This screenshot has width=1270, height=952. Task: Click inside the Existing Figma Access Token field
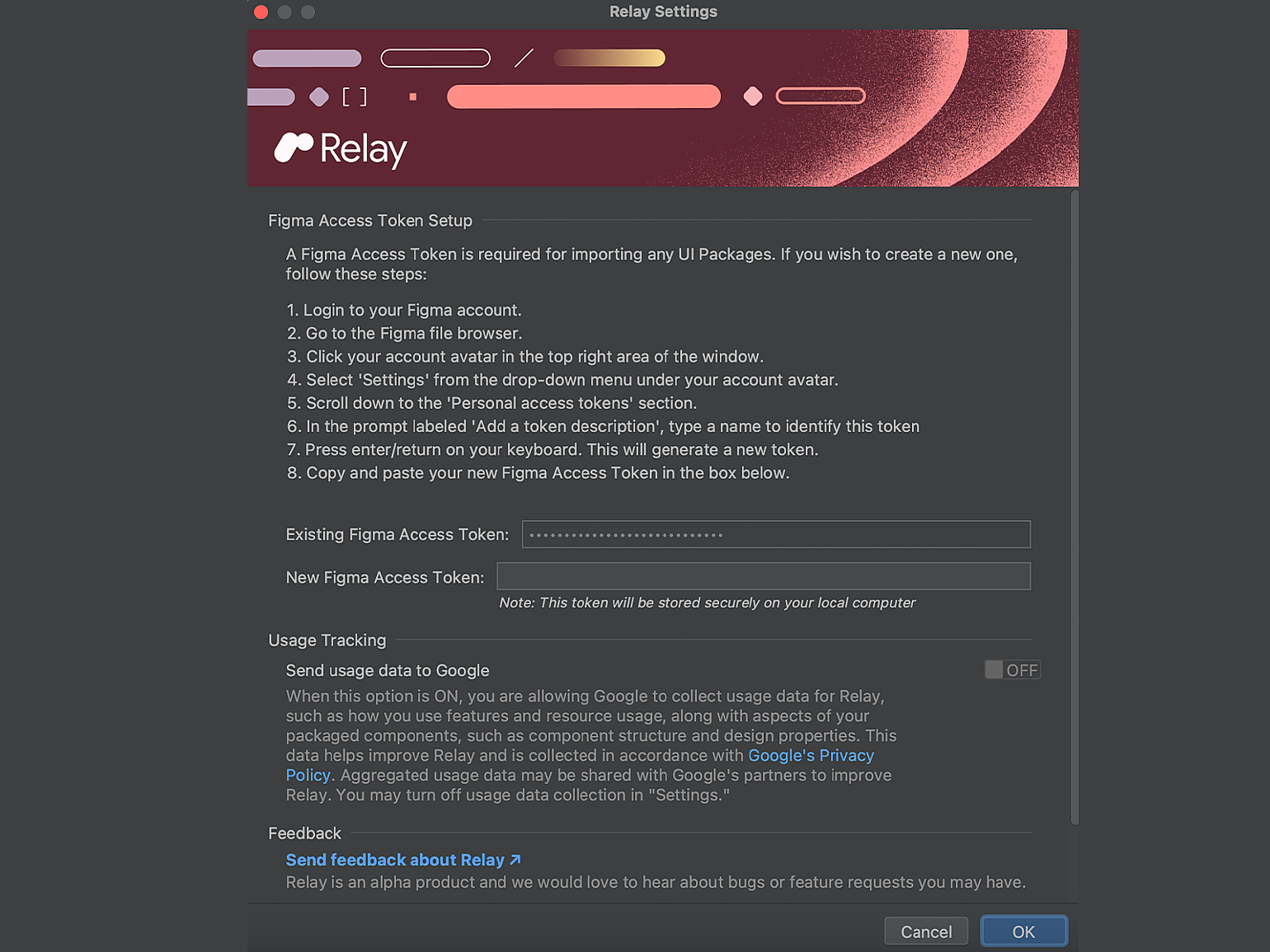(776, 534)
